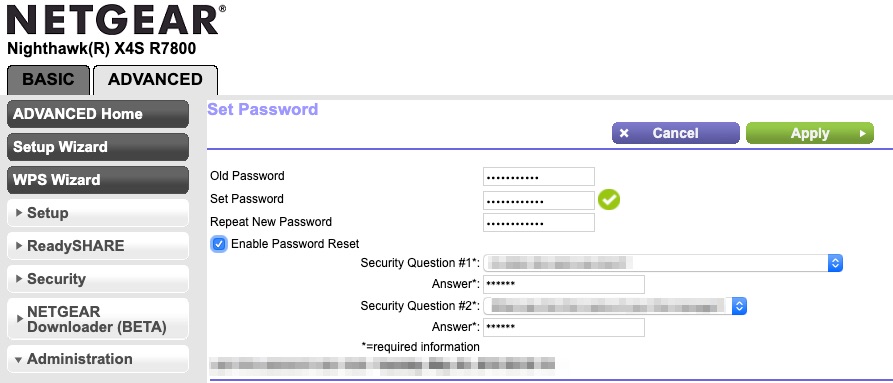
Task: Click the Old Password field
Action: pyautogui.click(x=539, y=176)
